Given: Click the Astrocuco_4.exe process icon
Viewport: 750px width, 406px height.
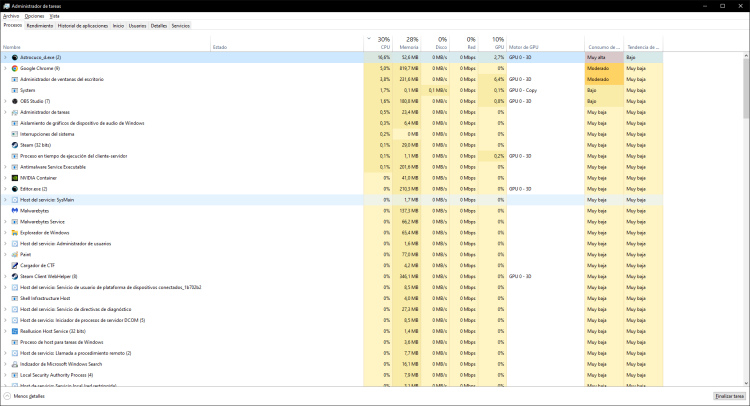Looking at the screenshot, I should pyautogui.click(x=14, y=57).
